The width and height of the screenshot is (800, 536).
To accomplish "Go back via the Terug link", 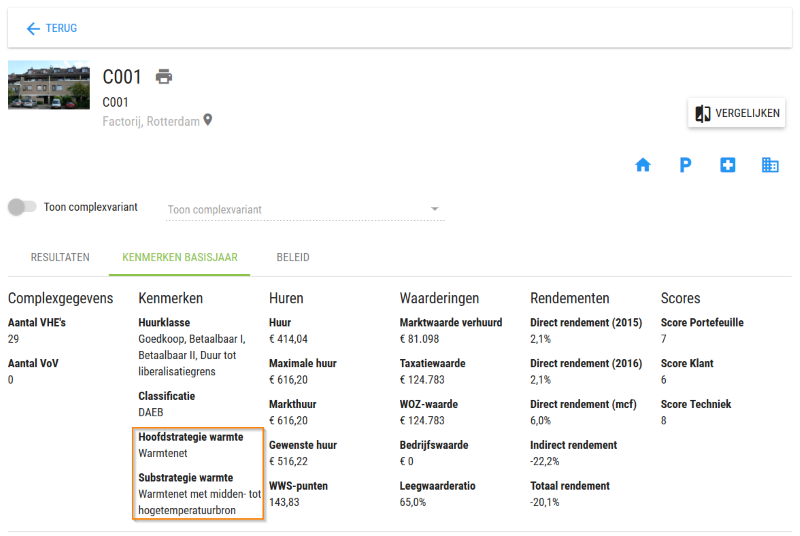I will 52,29.
